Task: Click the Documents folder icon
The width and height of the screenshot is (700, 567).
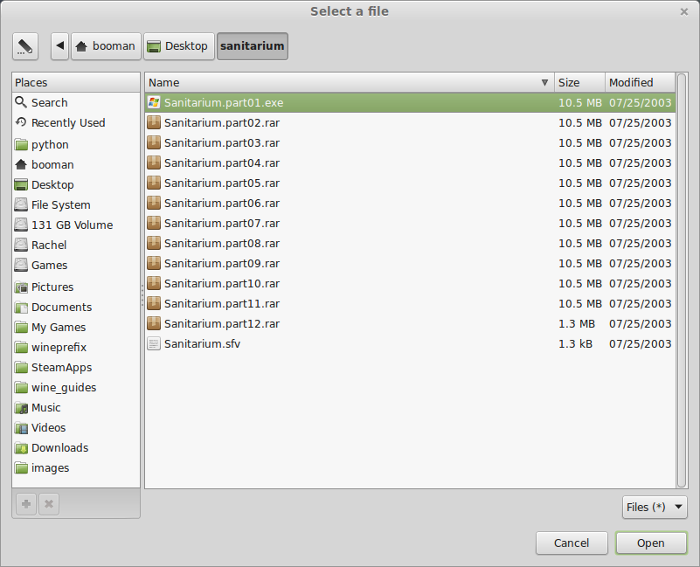Action: [21, 307]
